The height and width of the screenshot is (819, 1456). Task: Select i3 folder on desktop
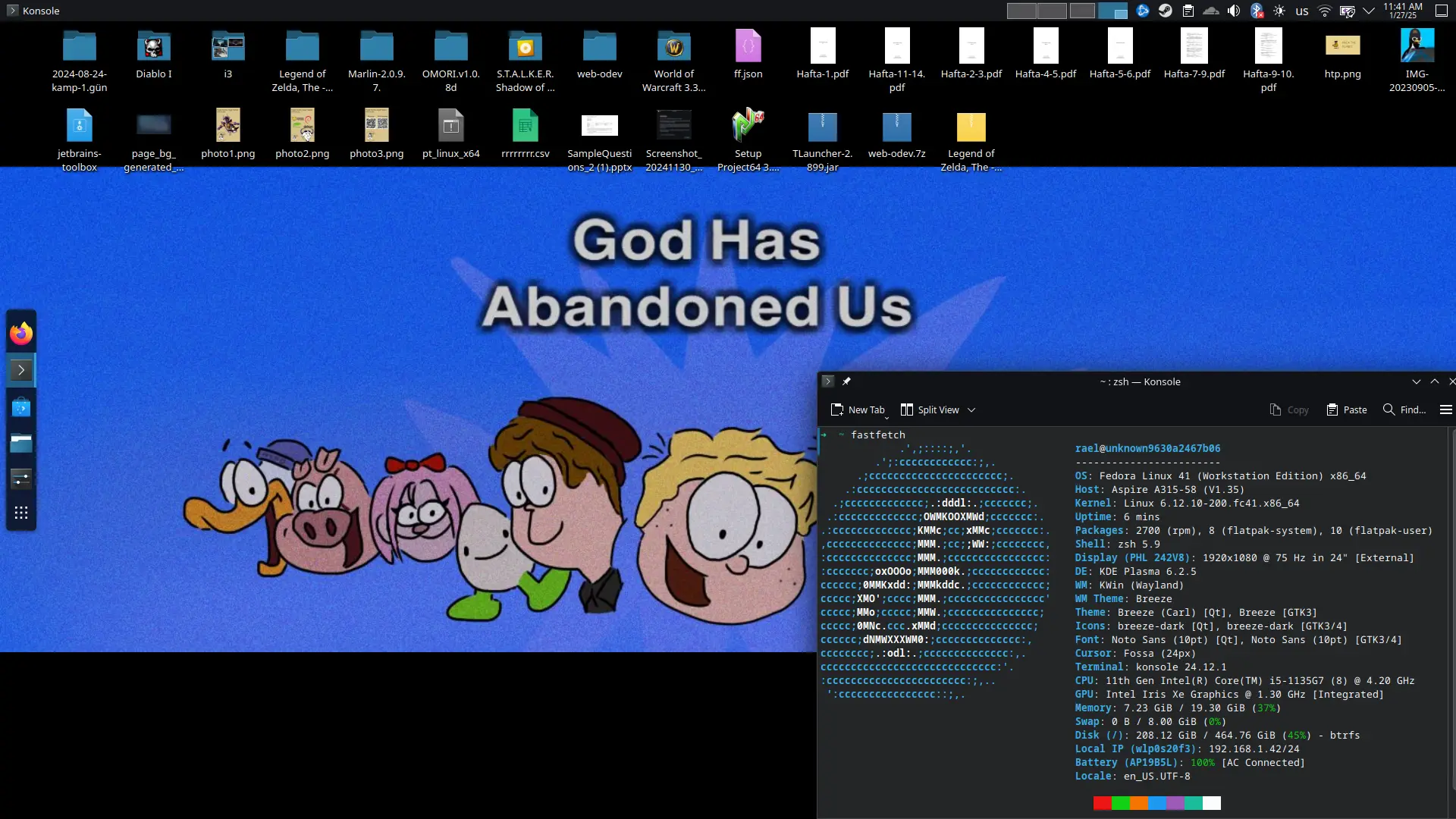point(228,55)
